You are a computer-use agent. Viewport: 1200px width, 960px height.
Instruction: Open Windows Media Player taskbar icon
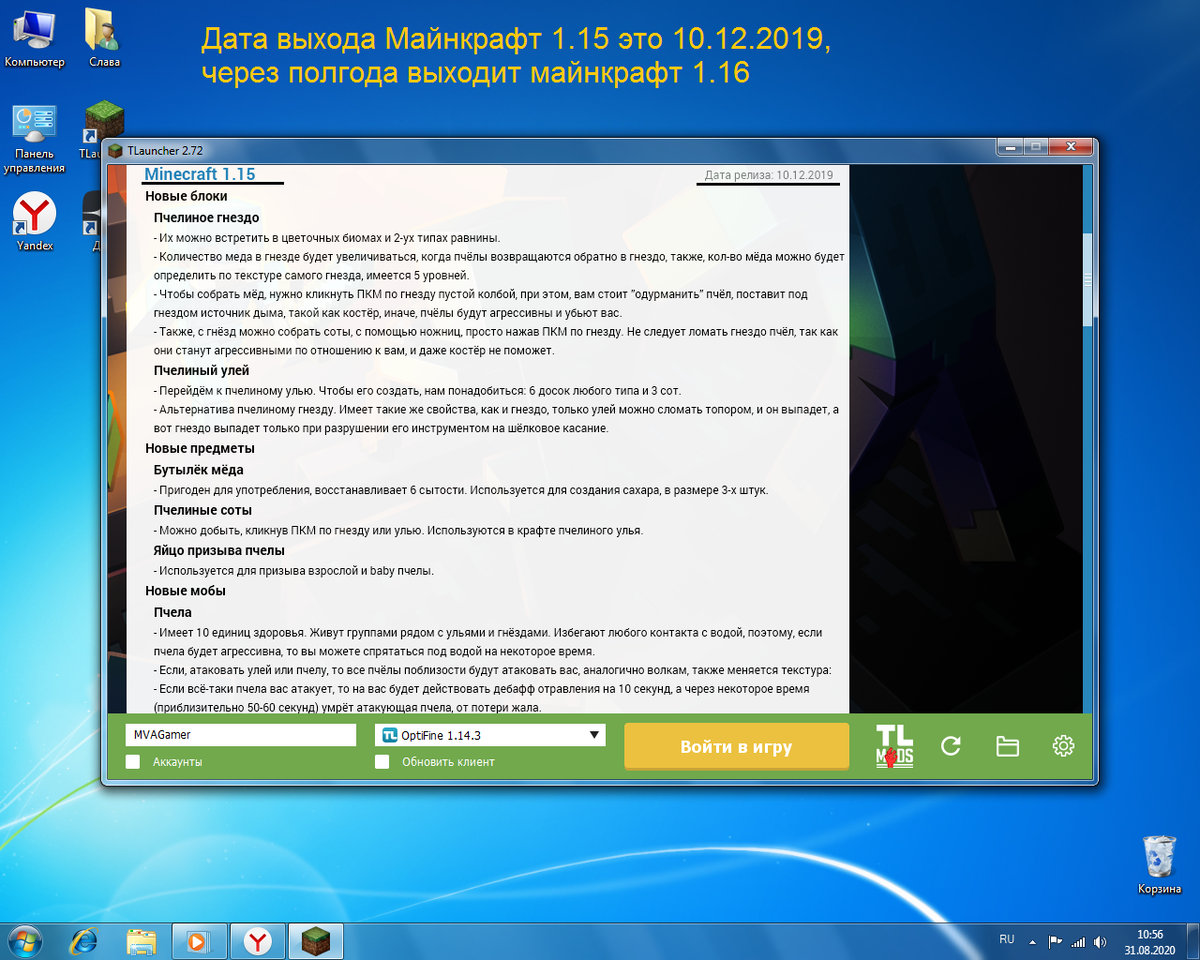click(199, 941)
